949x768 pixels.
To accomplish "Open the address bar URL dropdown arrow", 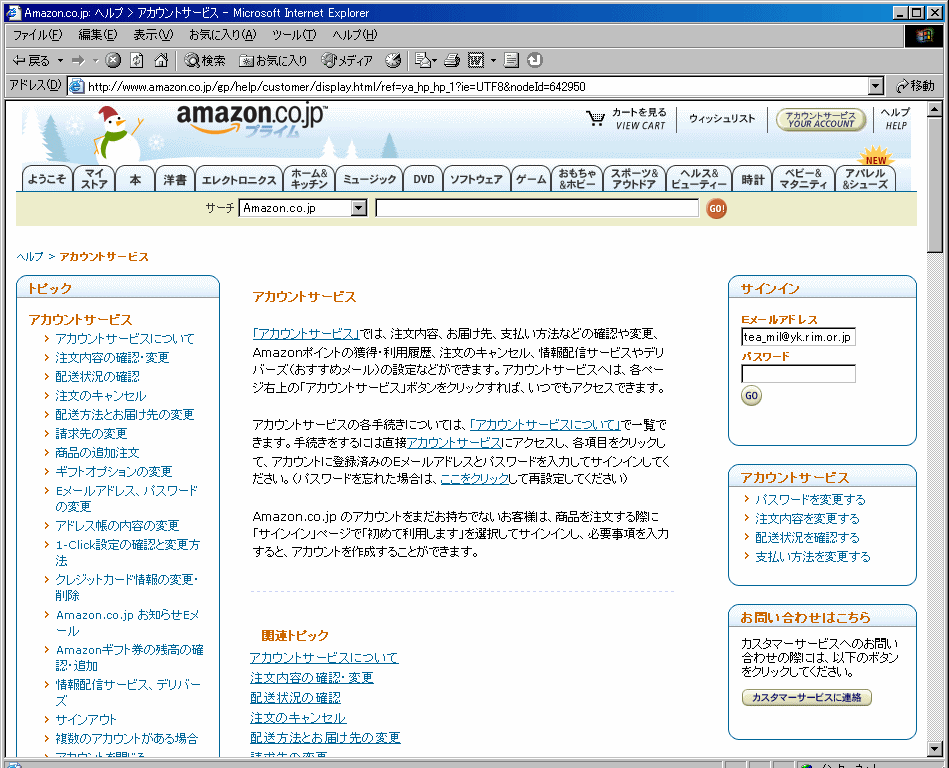I will [x=876, y=86].
